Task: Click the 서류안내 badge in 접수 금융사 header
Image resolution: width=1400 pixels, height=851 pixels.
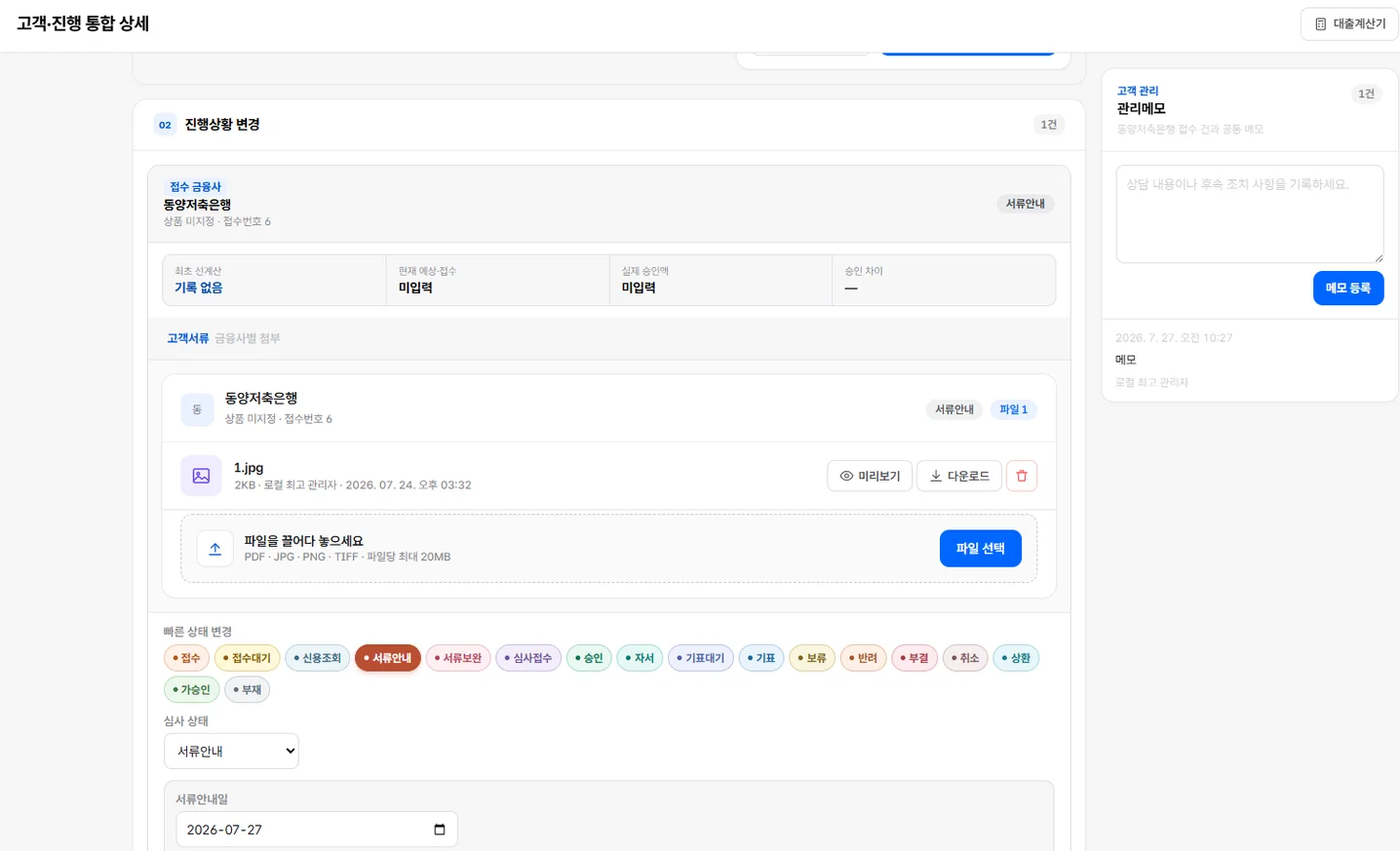Action: click(1026, 204)
